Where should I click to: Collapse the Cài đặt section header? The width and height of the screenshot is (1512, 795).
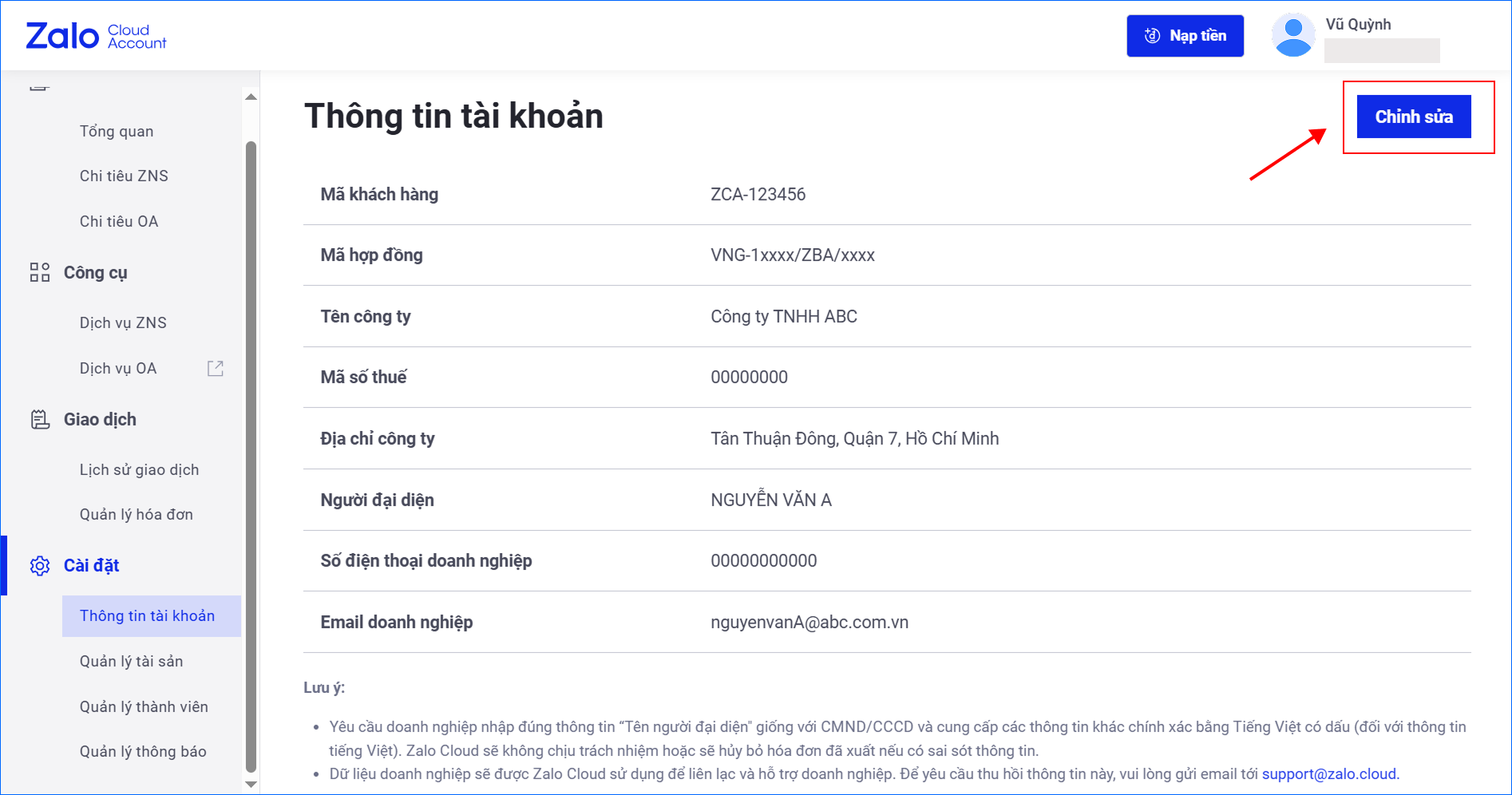tap(92, 566)
